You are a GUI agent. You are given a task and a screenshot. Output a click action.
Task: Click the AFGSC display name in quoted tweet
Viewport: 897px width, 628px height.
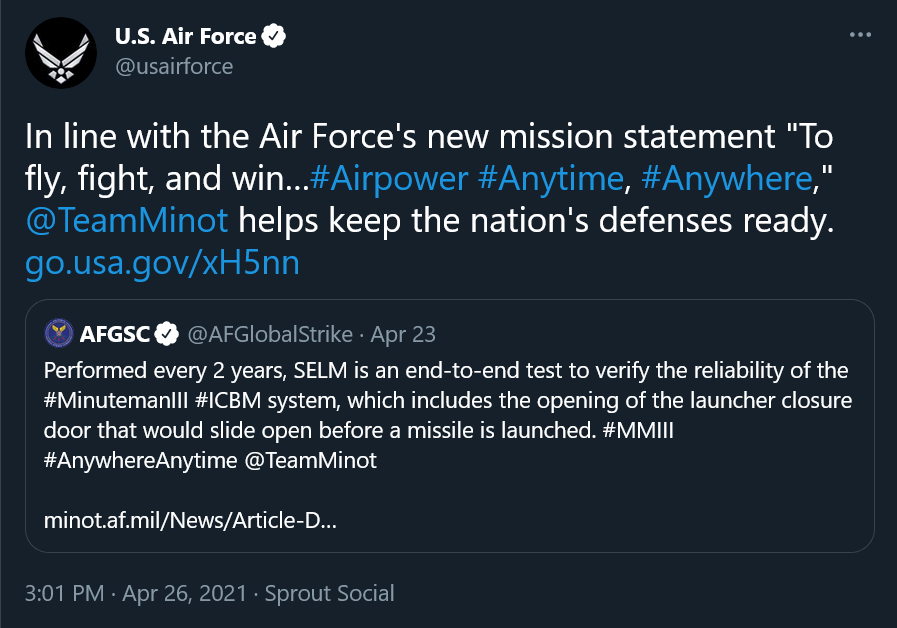click(114, 334)
